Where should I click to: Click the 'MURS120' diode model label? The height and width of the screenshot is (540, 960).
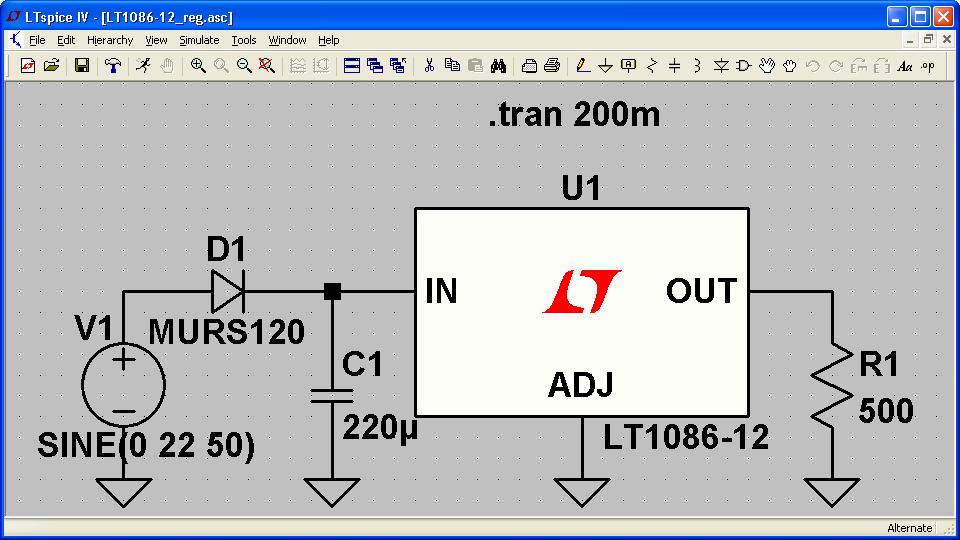click(x=227, y=332)
